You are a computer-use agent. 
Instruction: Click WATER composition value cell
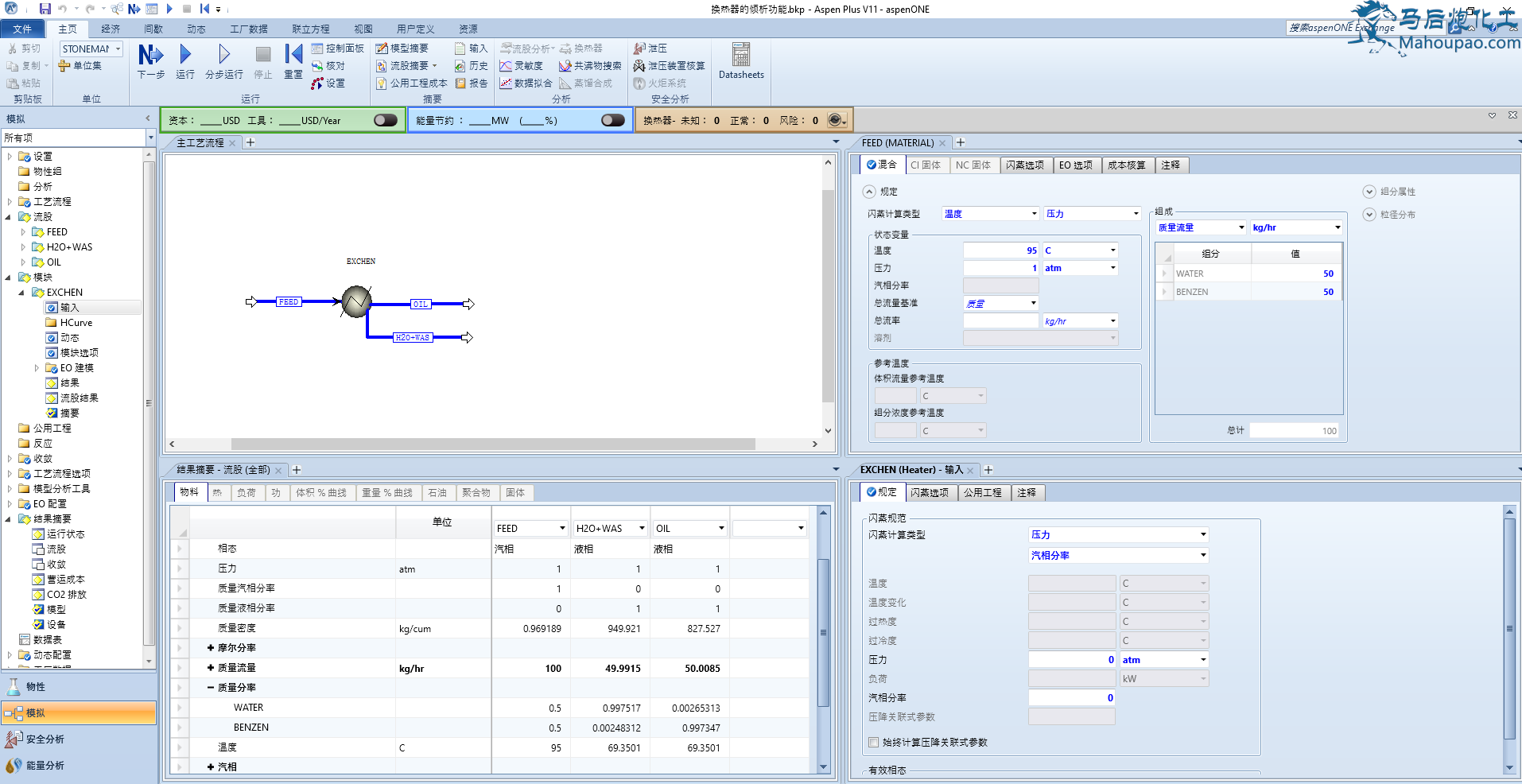click(x=1296, y=274)
